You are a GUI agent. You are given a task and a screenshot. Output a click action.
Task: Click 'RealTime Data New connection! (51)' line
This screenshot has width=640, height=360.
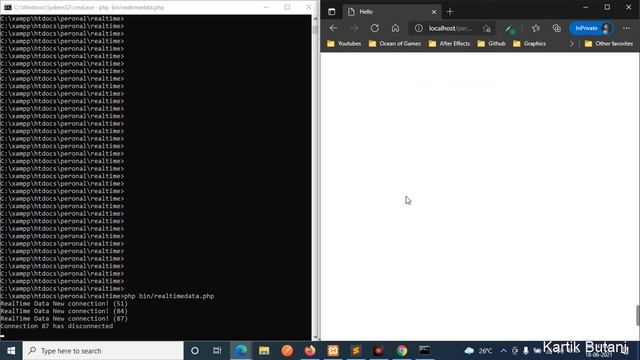coord(64,304)
